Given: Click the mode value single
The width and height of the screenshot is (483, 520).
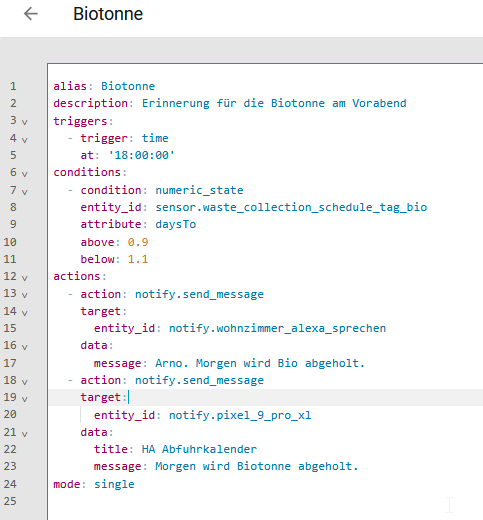Looking at the screenshot, I should [x=114, y=484].
